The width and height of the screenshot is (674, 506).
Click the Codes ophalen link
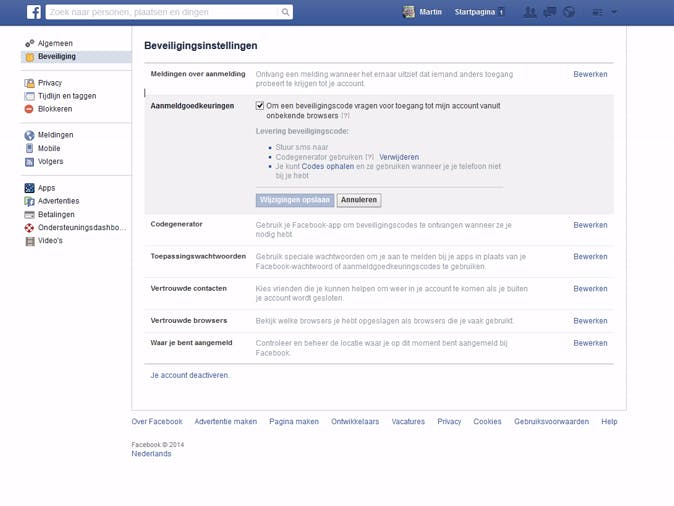328,166
